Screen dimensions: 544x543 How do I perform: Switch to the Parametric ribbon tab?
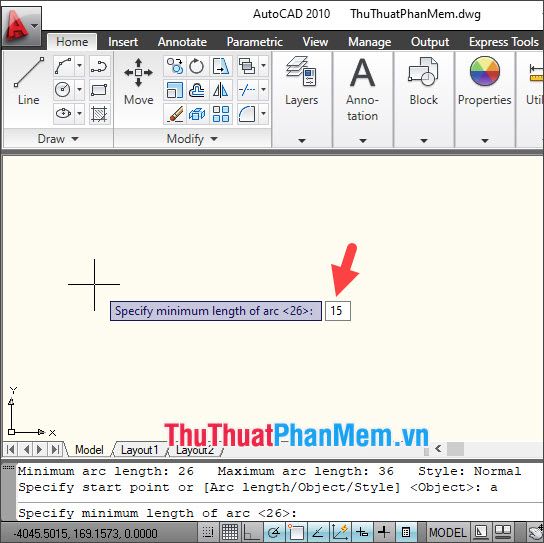255,42
